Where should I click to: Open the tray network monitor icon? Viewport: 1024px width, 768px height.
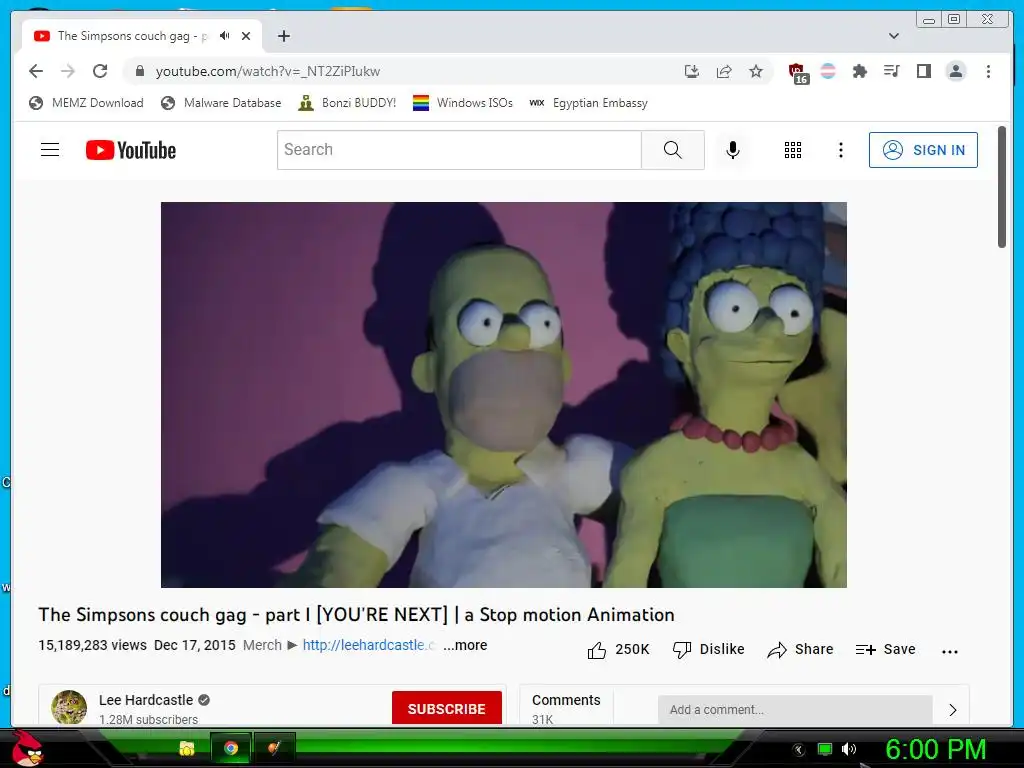tap(825, 750)
